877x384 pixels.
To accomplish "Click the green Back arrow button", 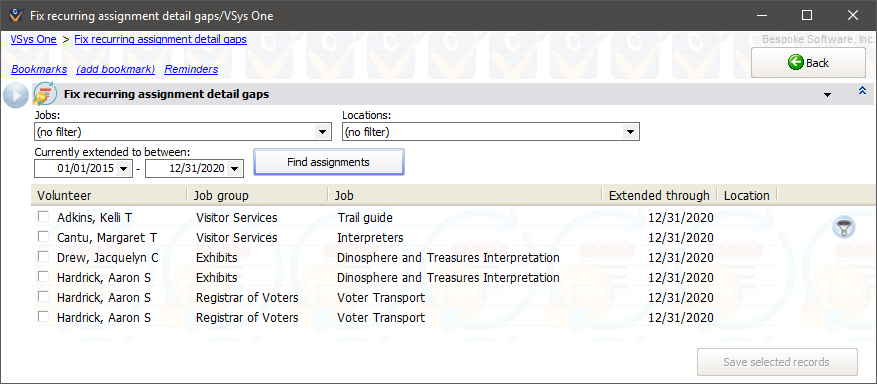I will pyautogui.click(x=808, y=63).
